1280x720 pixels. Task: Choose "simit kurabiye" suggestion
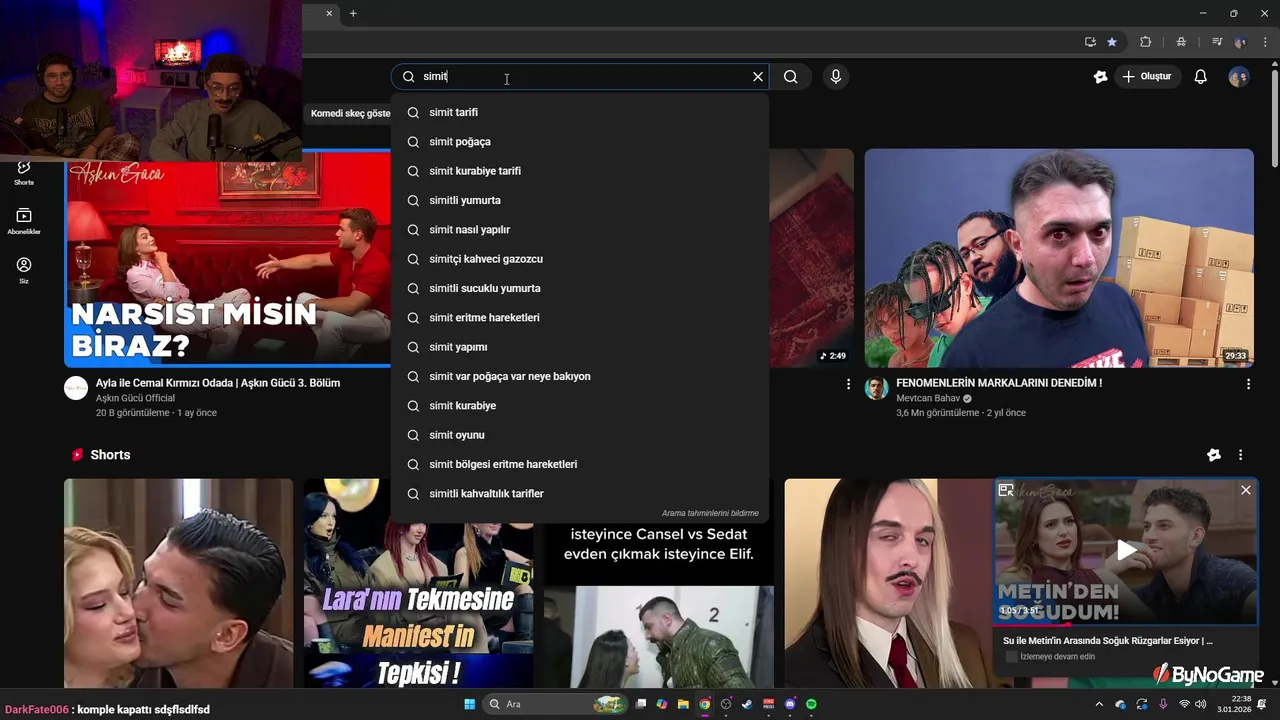coord(580,406)
